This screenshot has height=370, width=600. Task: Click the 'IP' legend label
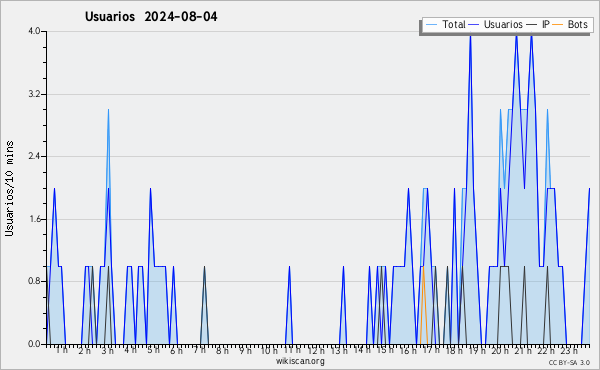tap(546, 24)
